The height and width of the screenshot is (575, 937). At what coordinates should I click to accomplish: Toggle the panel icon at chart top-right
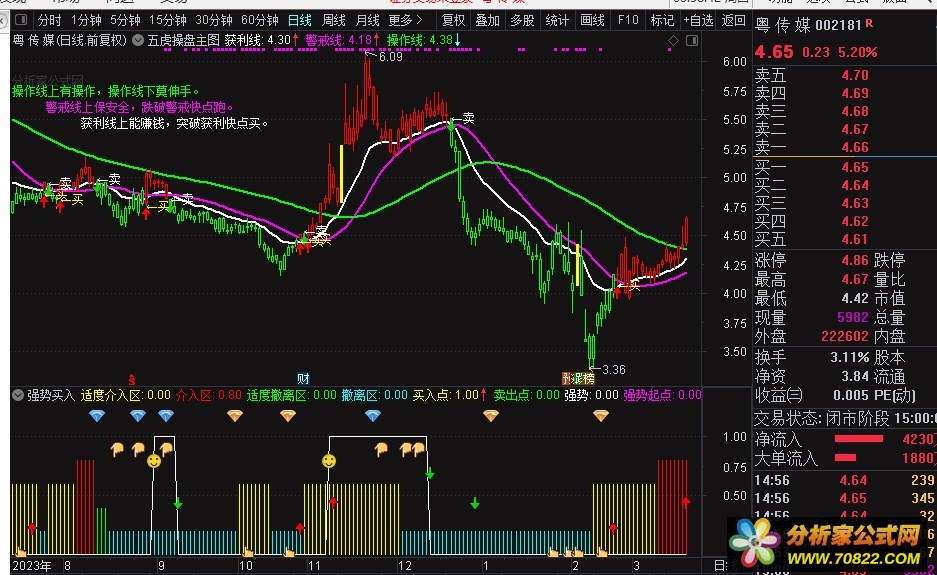tap(692, 41)
